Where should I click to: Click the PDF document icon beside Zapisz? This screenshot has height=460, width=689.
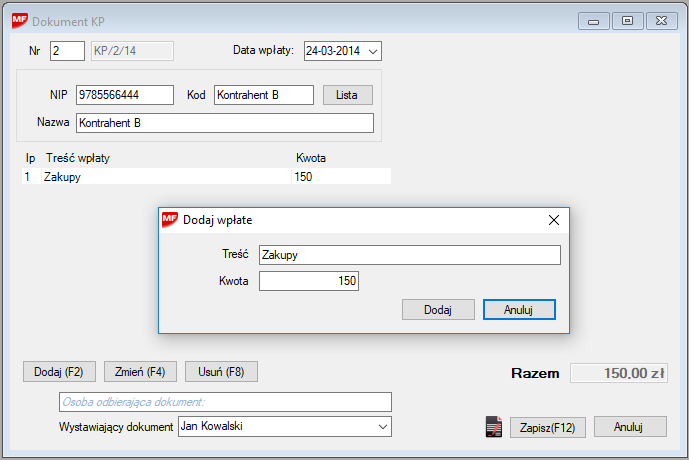point(493,427)
